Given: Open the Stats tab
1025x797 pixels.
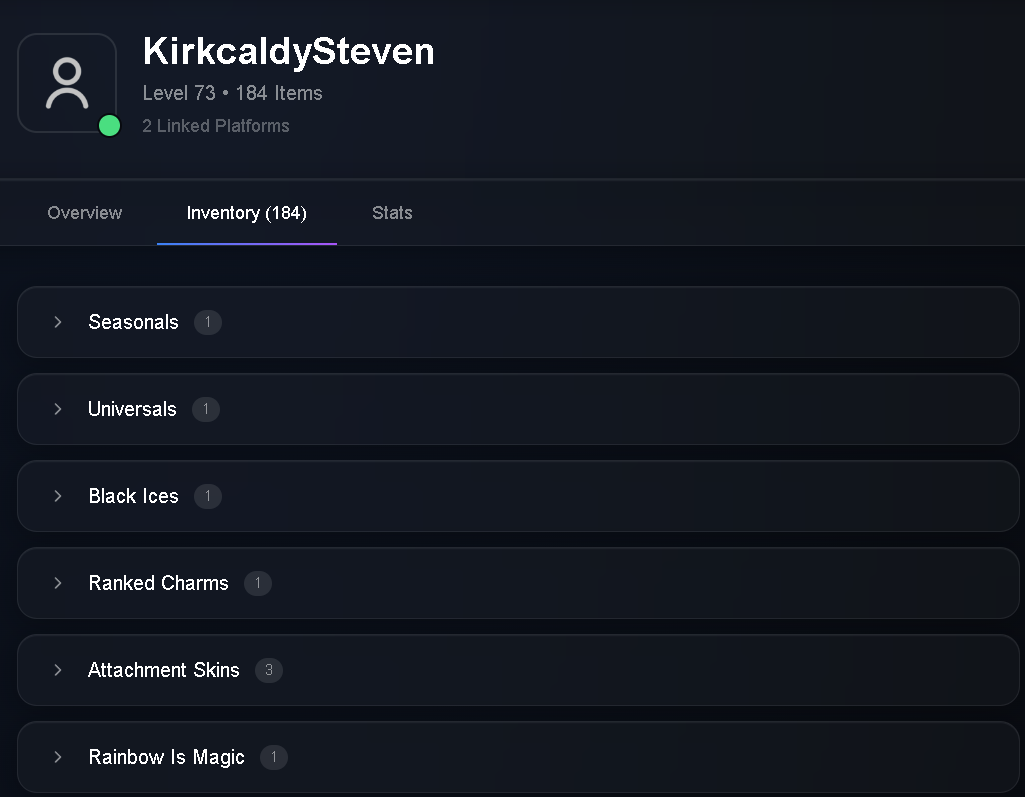Looking at the screenshot, I should (392, 212).
